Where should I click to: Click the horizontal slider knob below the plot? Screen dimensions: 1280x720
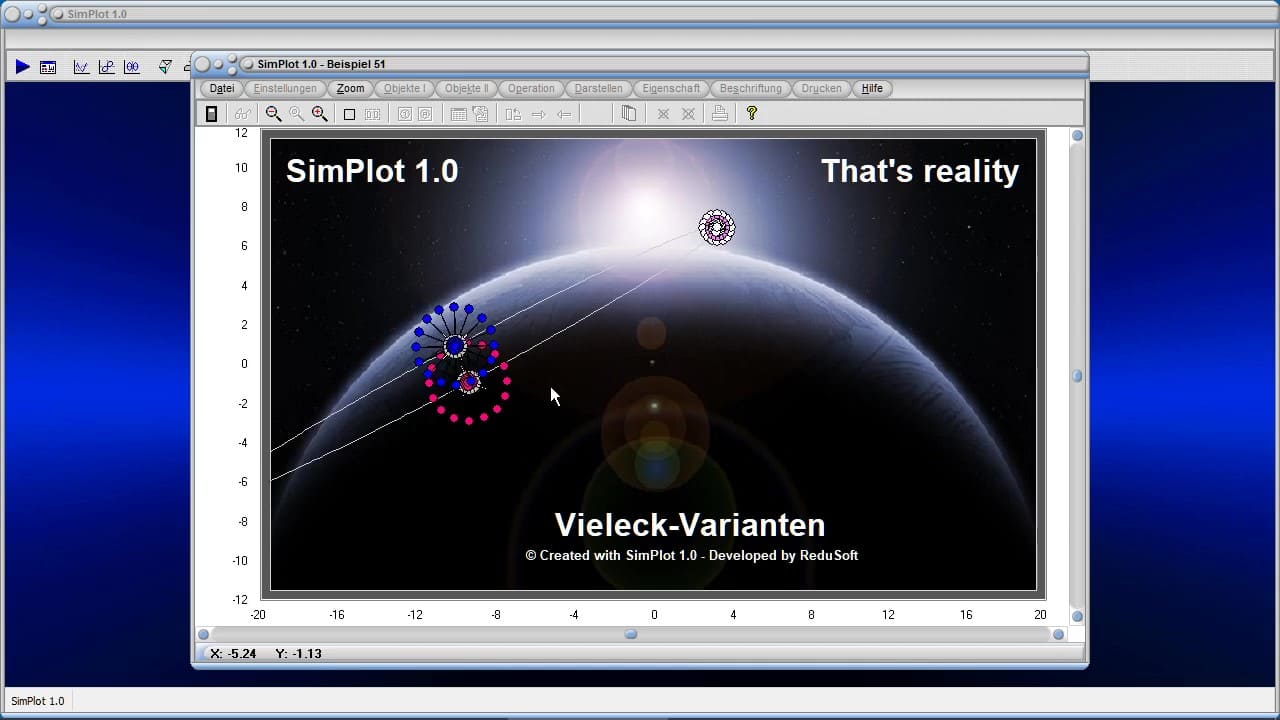pos(631,634)
